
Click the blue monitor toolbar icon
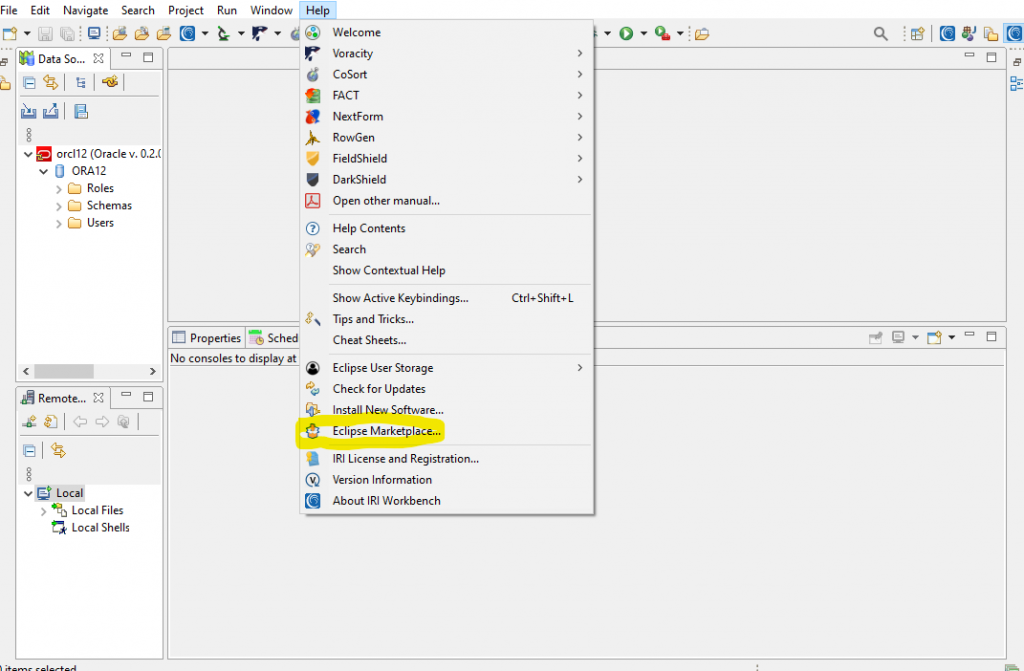[94, 33]
